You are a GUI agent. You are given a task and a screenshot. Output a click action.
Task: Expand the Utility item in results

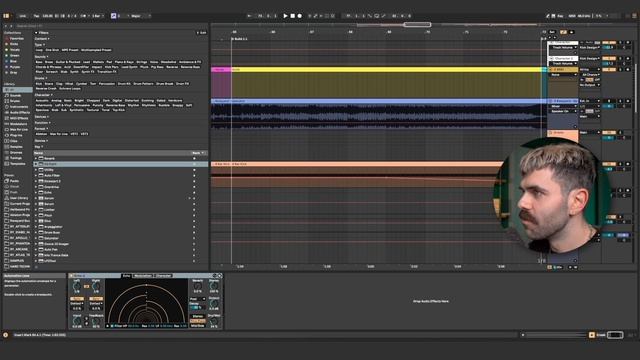click(36, 170)
